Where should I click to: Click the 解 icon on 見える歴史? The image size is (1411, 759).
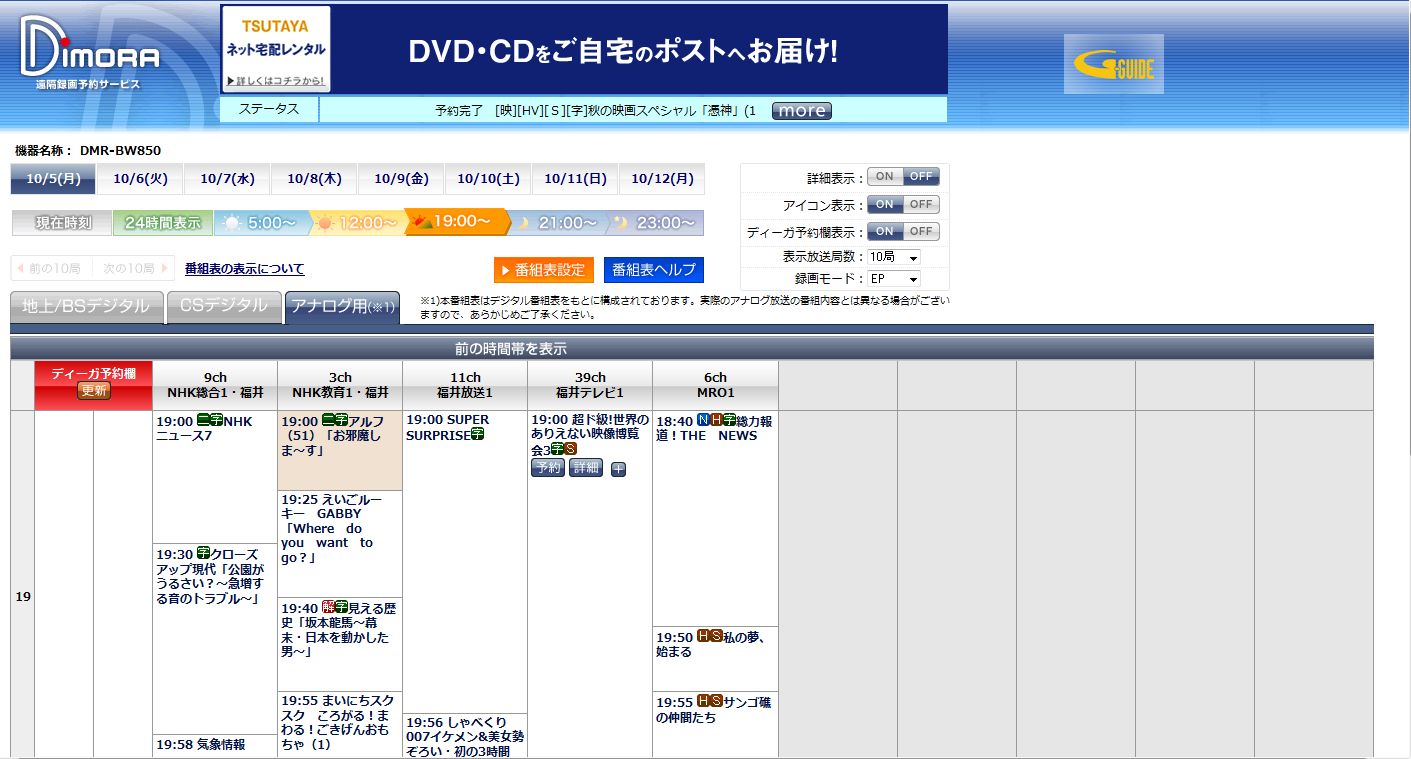click(x=328, y=607)
